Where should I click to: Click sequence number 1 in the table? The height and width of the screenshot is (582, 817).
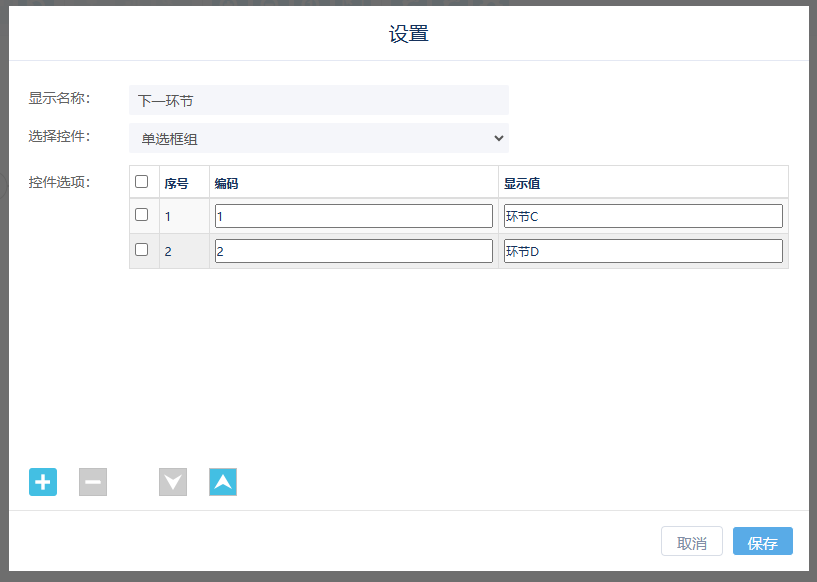pos(168,216)
